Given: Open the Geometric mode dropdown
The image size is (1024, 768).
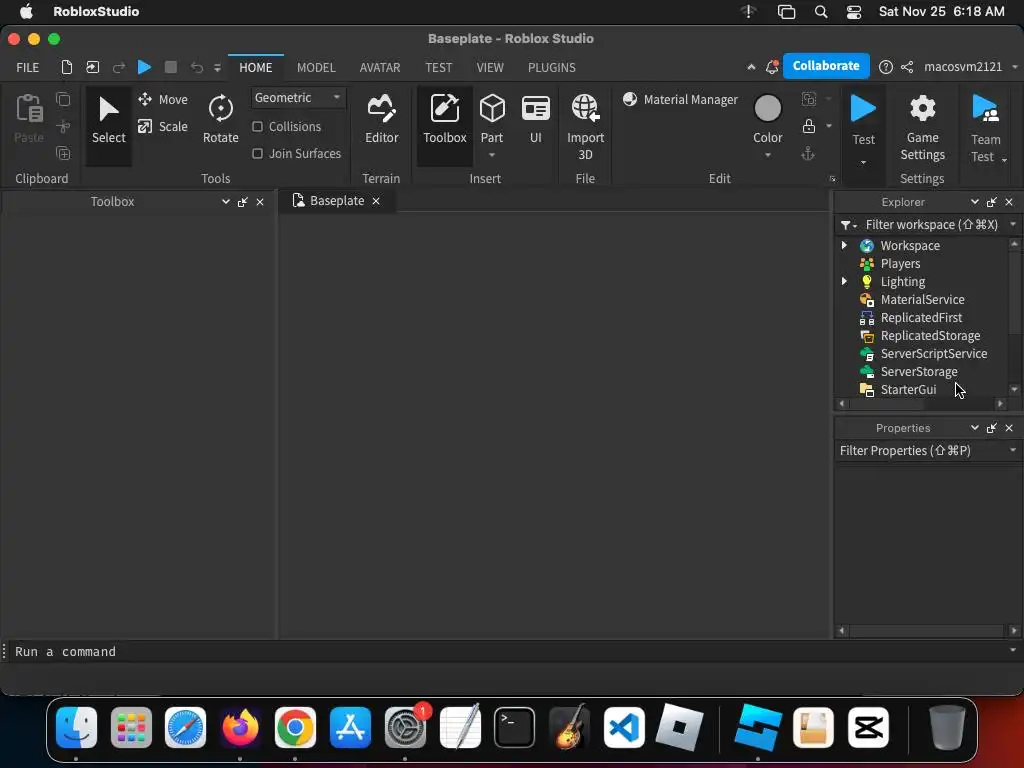Looking at the screenshot, I should (x=297, y=98).
